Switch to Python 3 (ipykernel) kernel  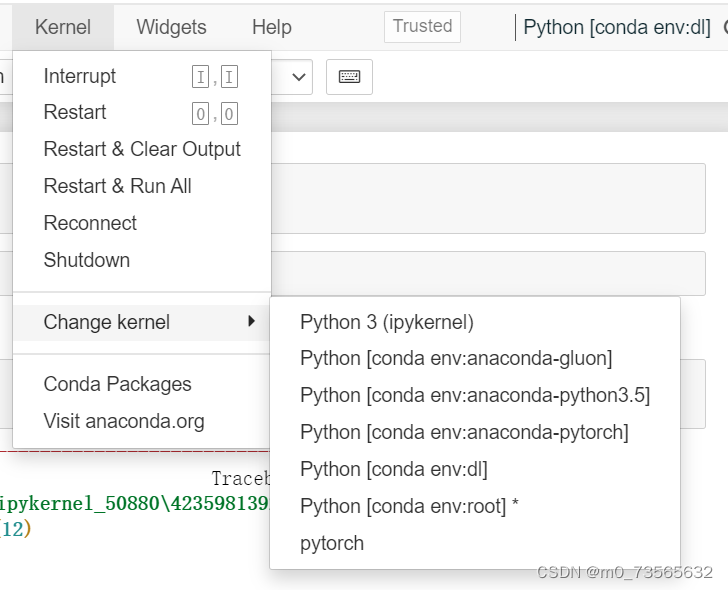[x=387, y=322]
